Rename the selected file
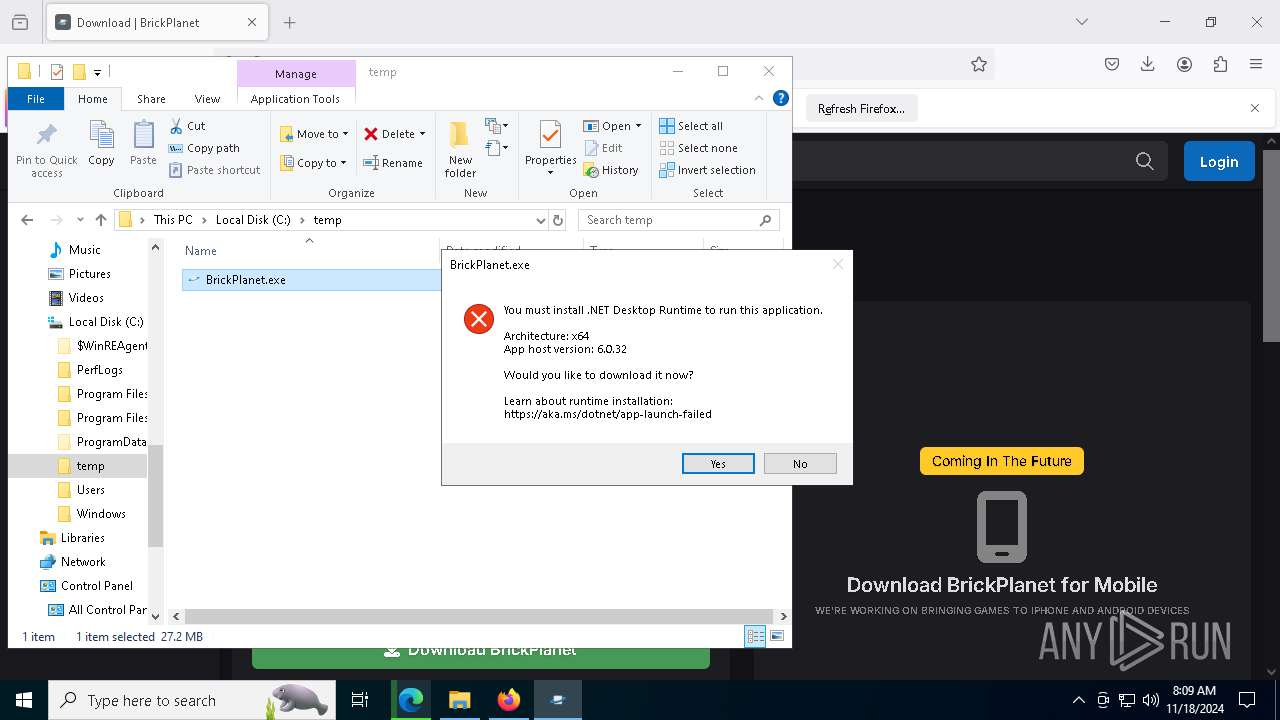 [393, 163]
